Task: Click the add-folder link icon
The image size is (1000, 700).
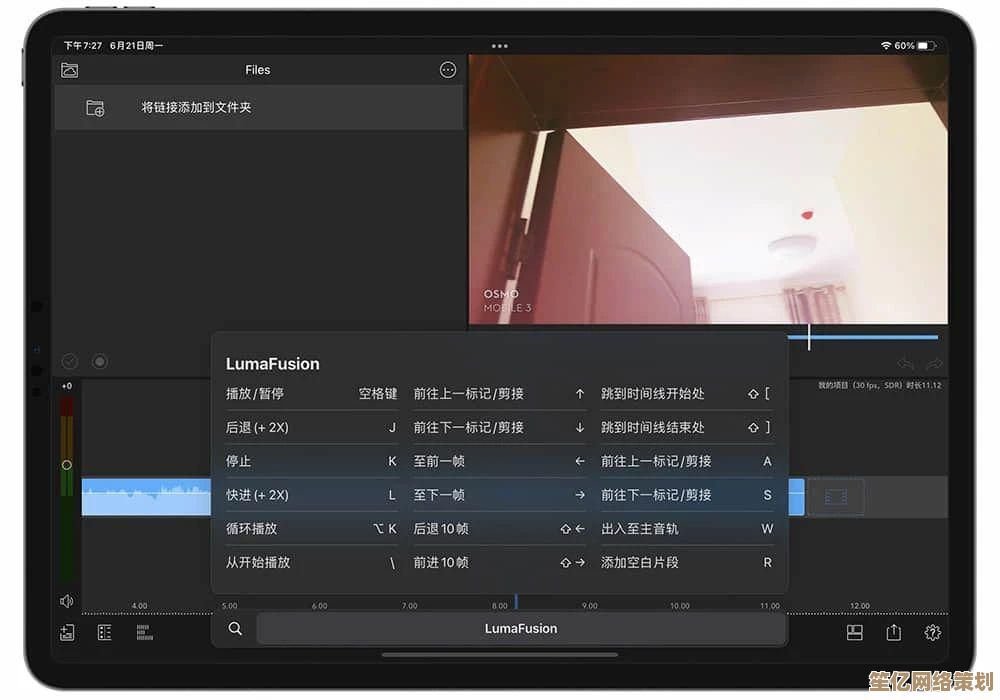Action: (x=95, y=108)
